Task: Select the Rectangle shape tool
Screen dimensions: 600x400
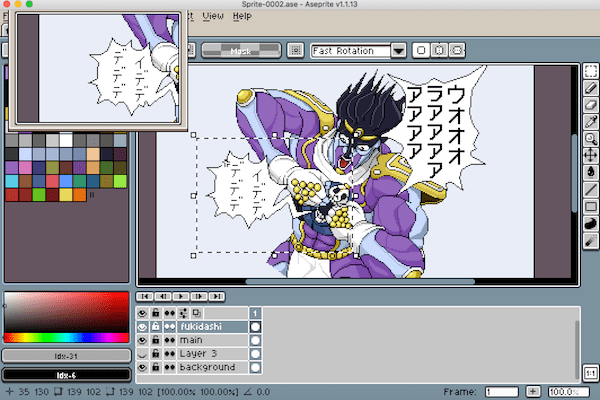Action: click(x=590, y=207)
